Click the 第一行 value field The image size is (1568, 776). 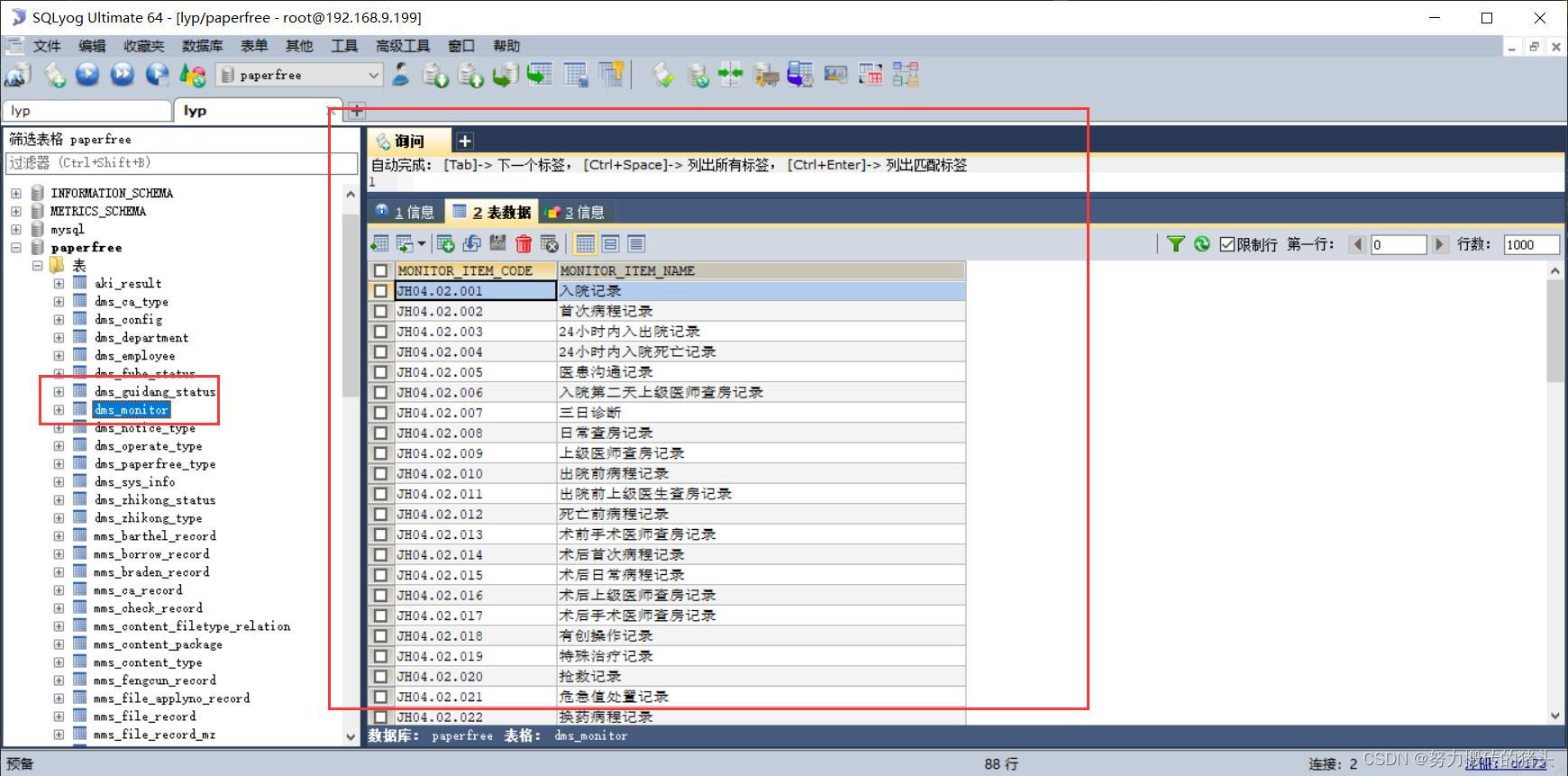[1399, 244]
